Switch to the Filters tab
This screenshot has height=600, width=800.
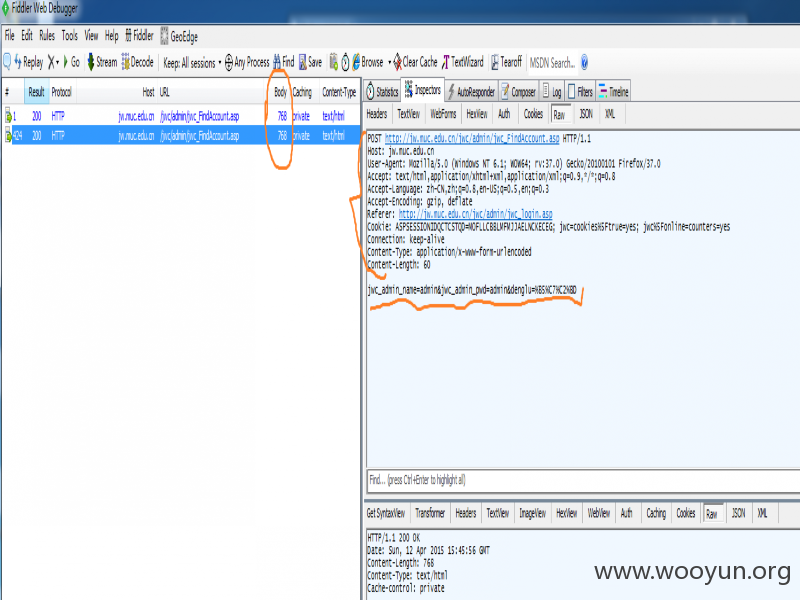pyautogui.click(x=580, y=92)
